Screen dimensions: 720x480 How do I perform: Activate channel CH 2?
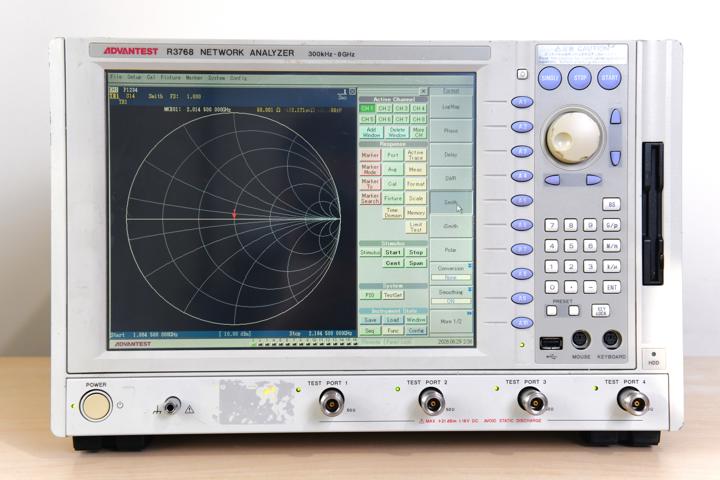point(384,108)
